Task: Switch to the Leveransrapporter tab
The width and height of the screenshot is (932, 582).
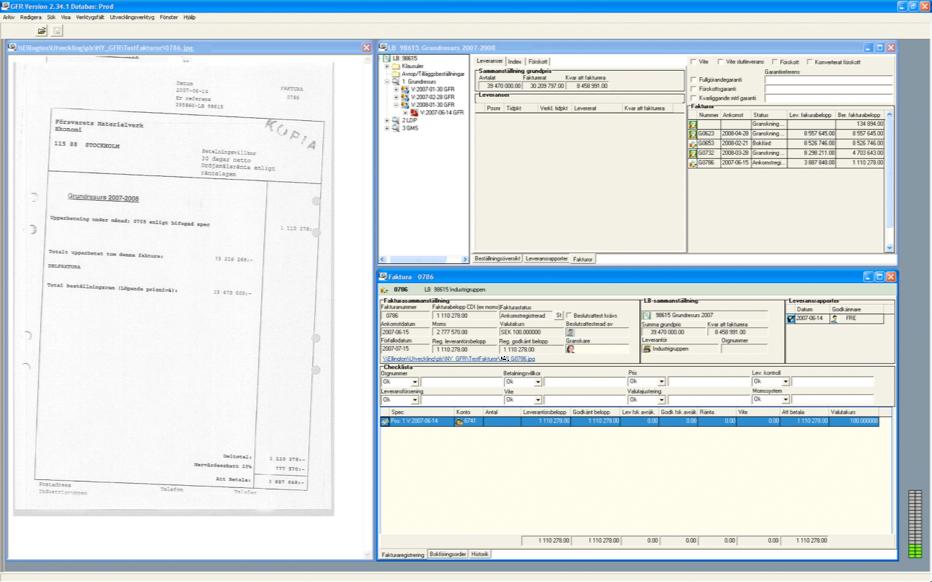Action: tap(546, 259)
